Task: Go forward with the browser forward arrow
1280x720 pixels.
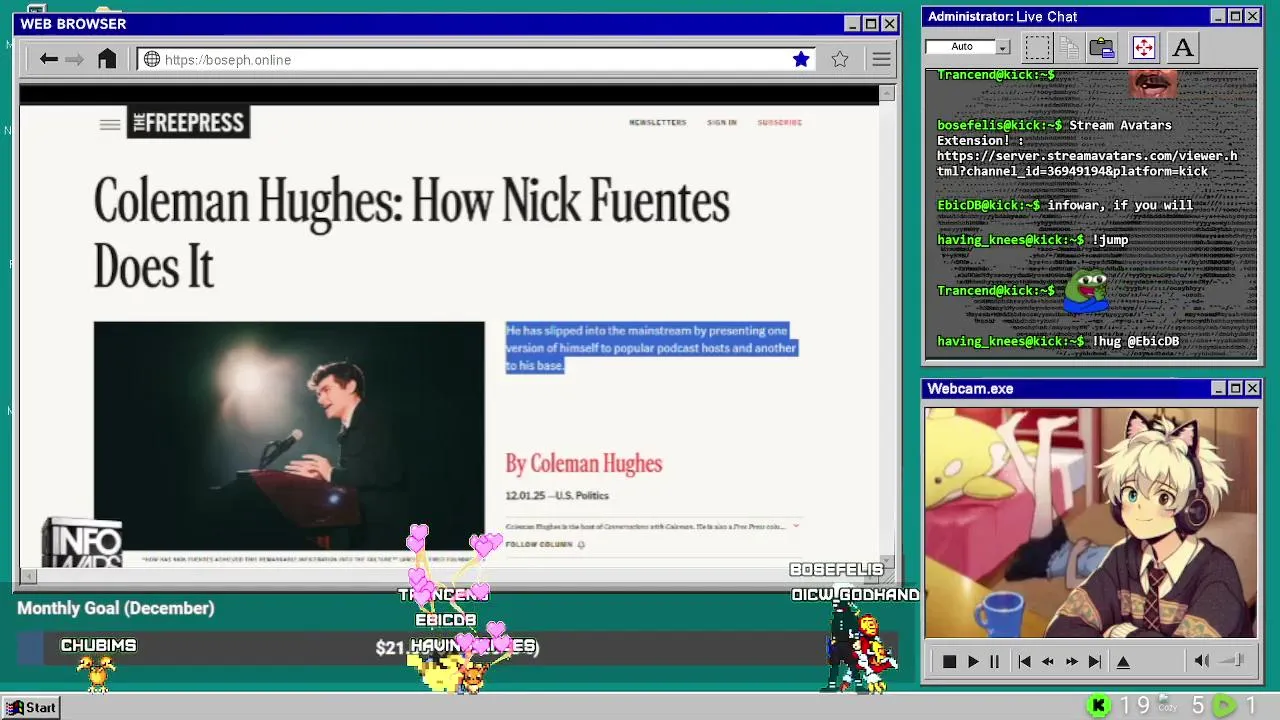Action: point(75,59)
